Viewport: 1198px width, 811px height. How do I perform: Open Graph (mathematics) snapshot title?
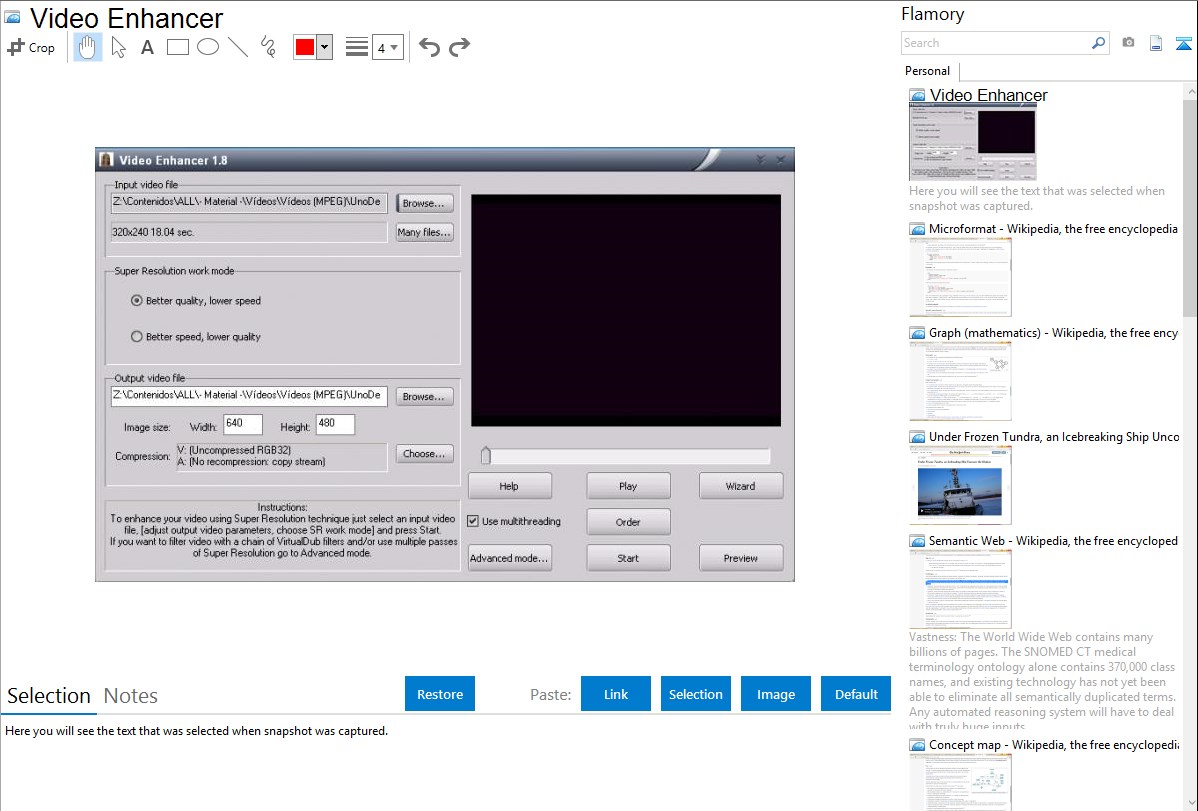coord(1053,333)
